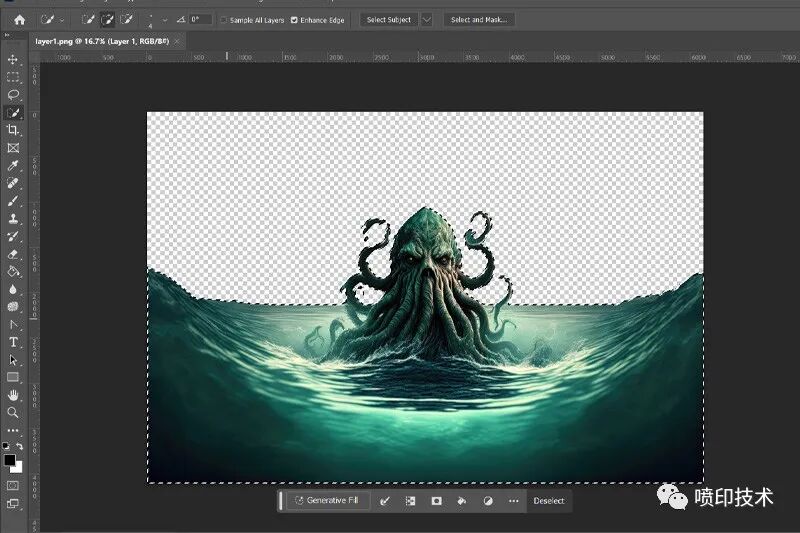
Task: Select the Sponge tool
Action: tap(13, 307)
